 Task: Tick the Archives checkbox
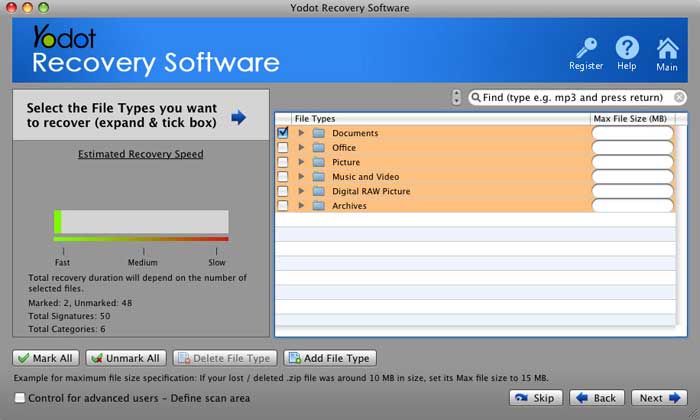[283, 205]
